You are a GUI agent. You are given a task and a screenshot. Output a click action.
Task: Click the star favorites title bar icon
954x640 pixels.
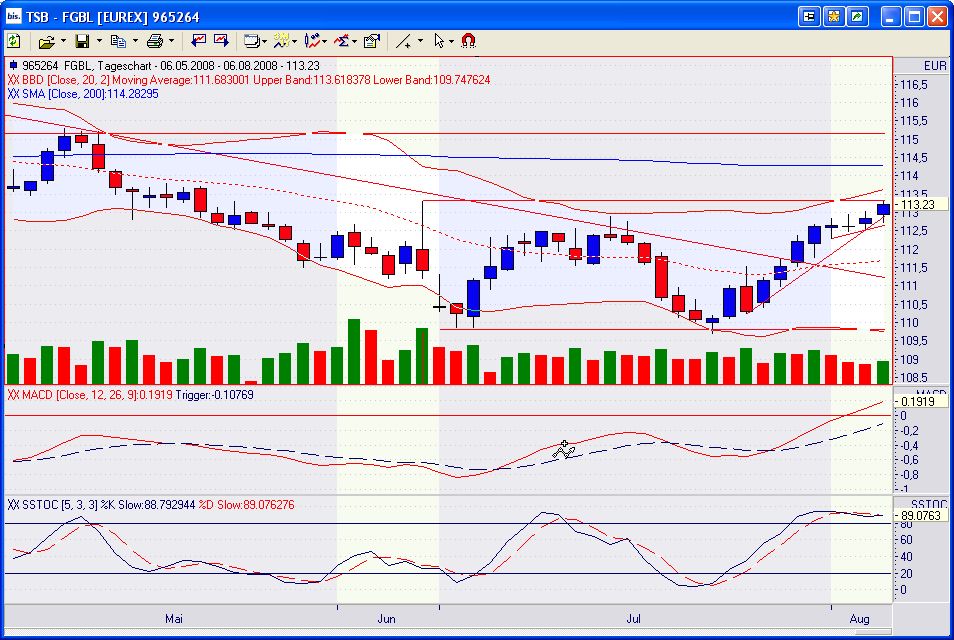coord(834,16)
